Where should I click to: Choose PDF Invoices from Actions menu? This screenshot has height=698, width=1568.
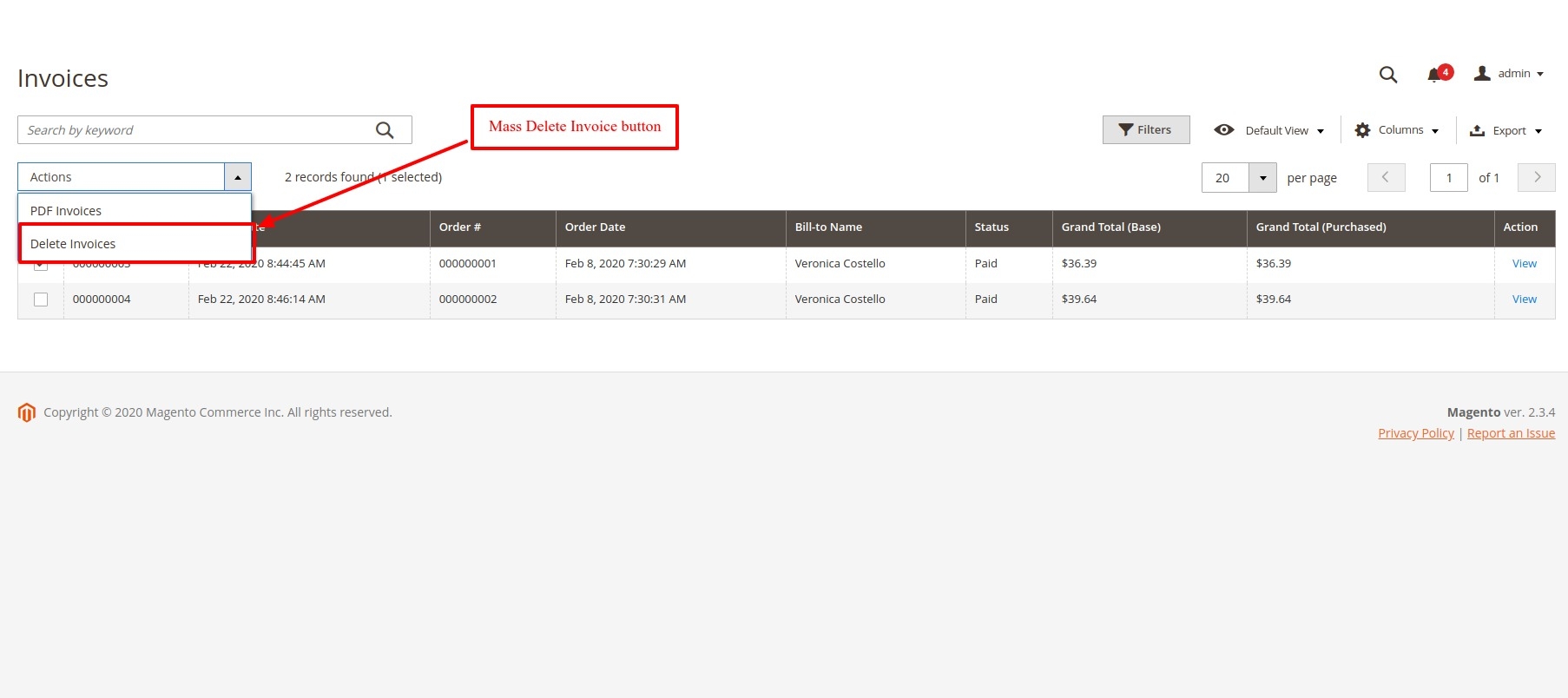click(x=135, y=211)
